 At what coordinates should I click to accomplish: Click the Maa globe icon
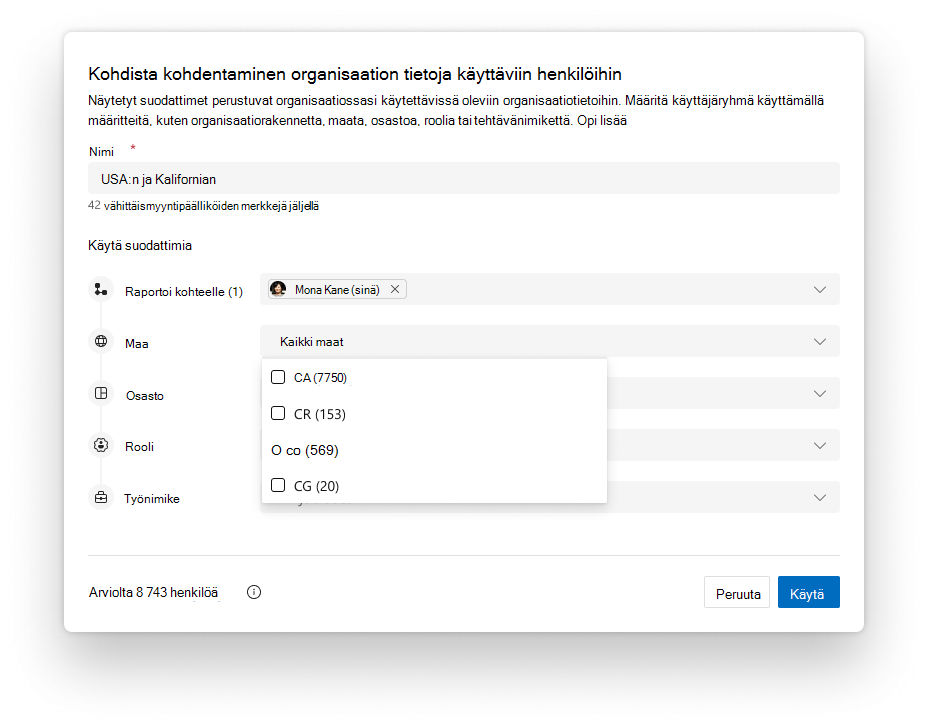pyautogui.click(x=101, y=342)
